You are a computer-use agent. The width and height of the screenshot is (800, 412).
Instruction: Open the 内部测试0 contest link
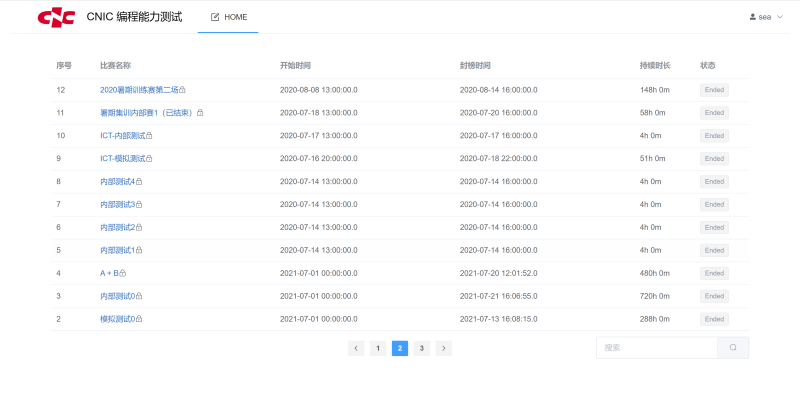click(x=117, y=296)
